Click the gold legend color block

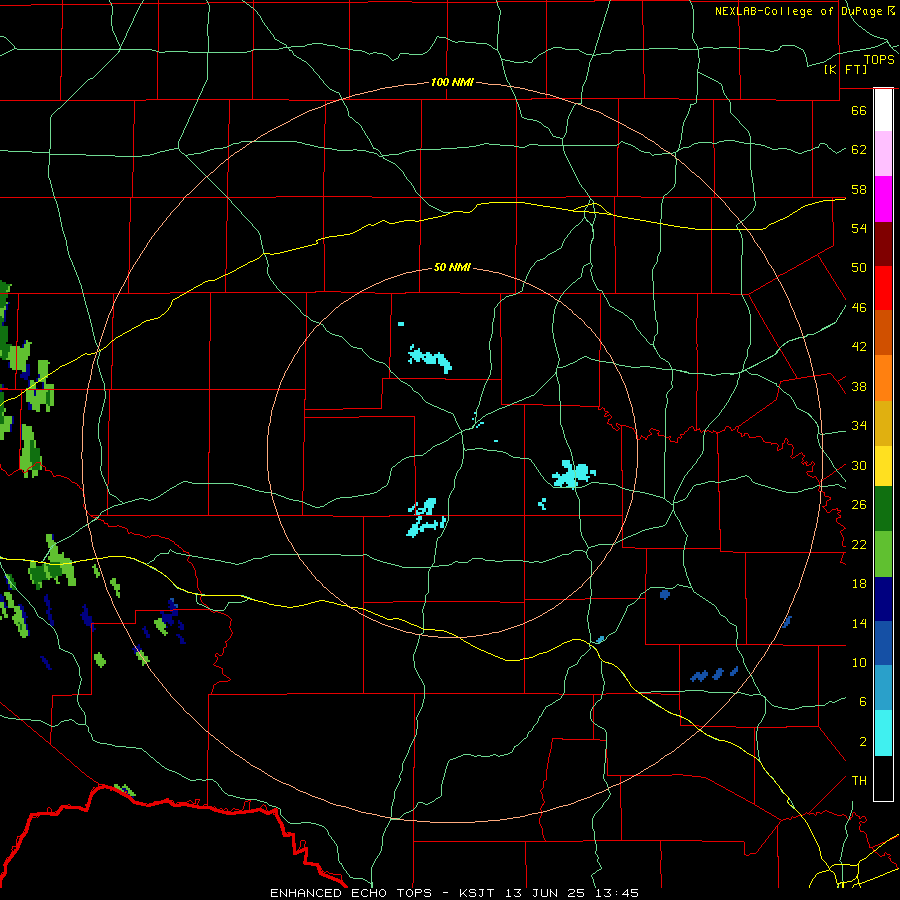tap(883, 423)
